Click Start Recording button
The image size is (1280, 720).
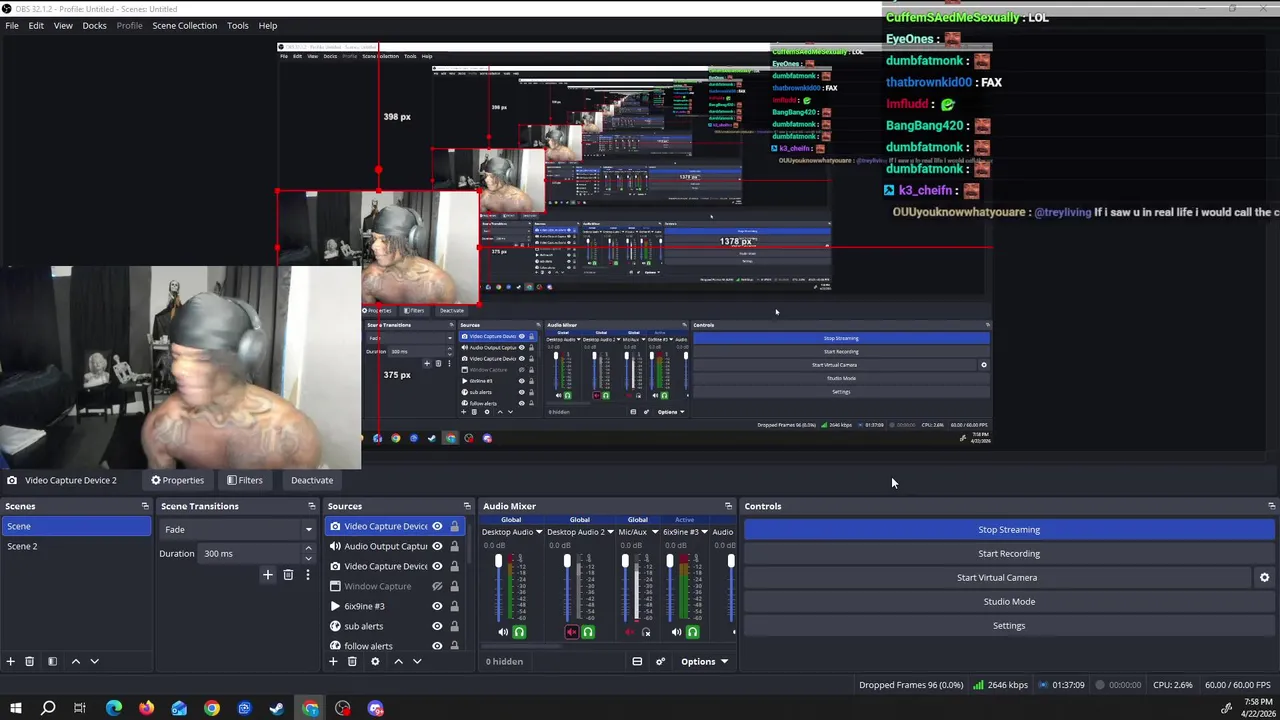[1009, 554]
